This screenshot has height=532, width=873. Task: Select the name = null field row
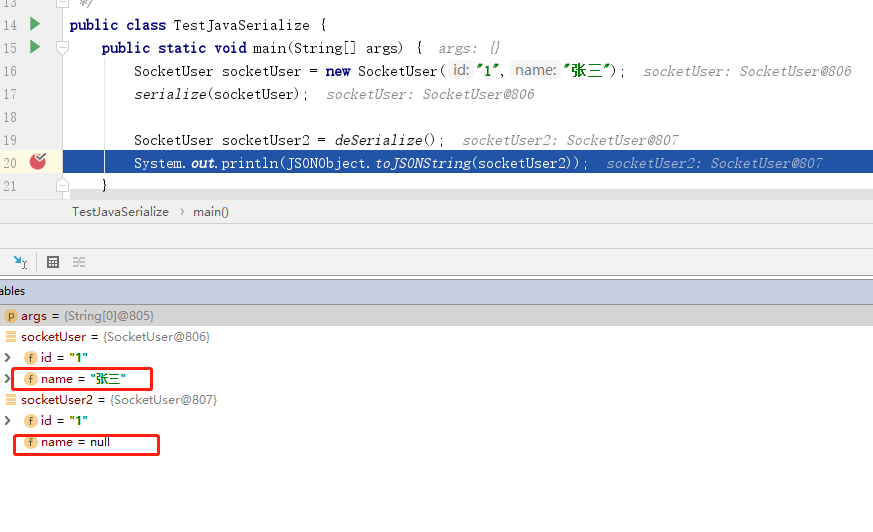point(436,442)
